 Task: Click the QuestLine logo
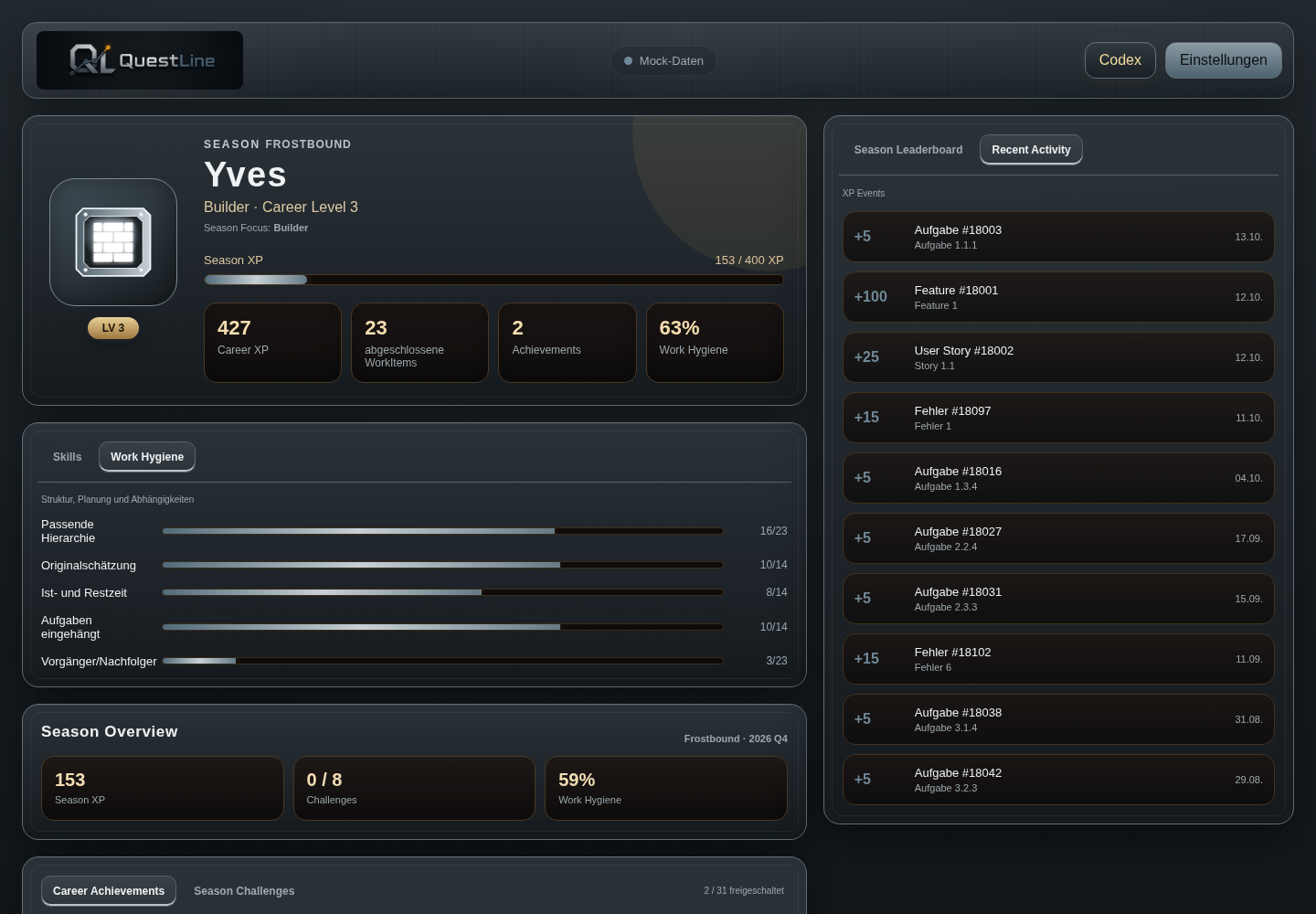point(140,60)
